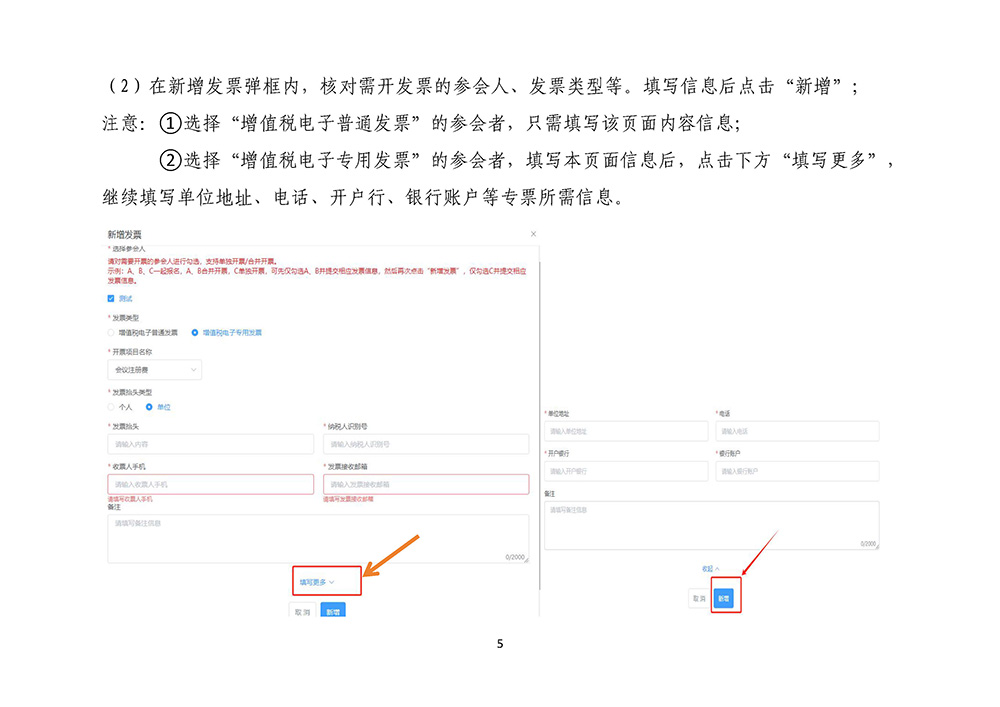The image size is (1000, 707).
Task: Click the 备注 textarea above 填写更多
Action: (318, 539)
